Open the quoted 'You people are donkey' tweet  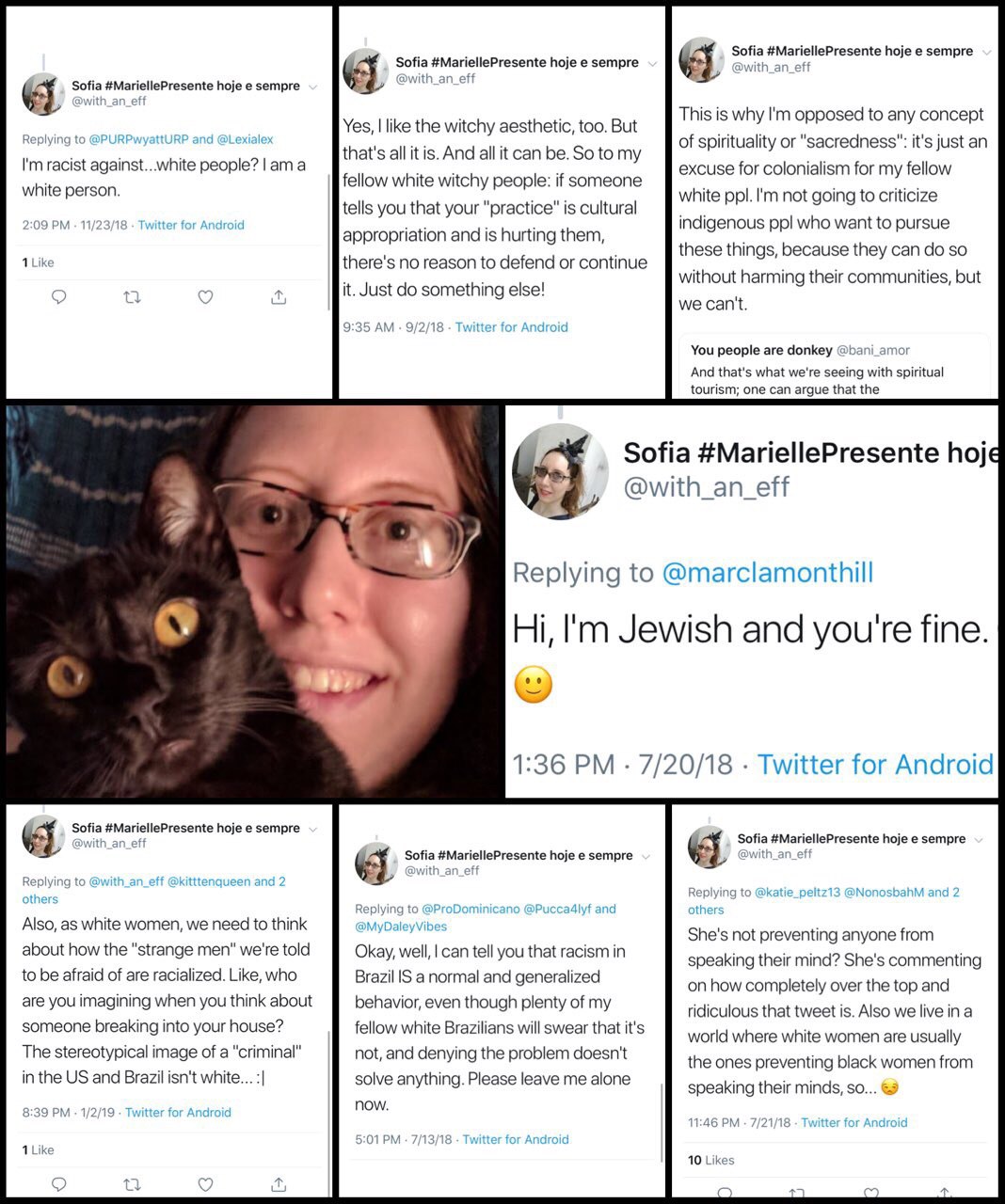click(835, 367)
